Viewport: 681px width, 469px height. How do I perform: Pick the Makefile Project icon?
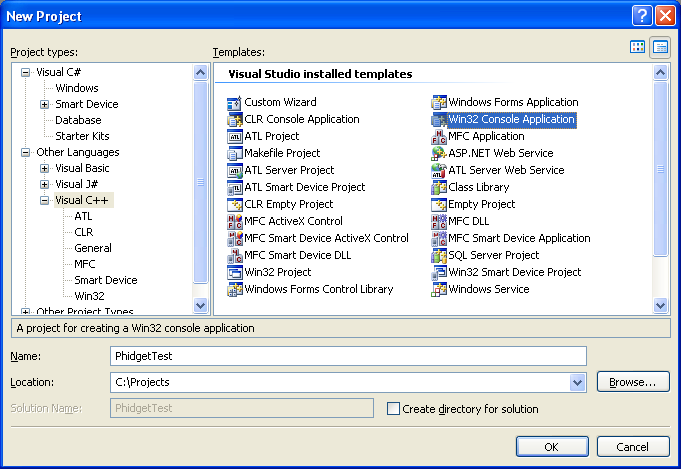(x=235, y=154)
